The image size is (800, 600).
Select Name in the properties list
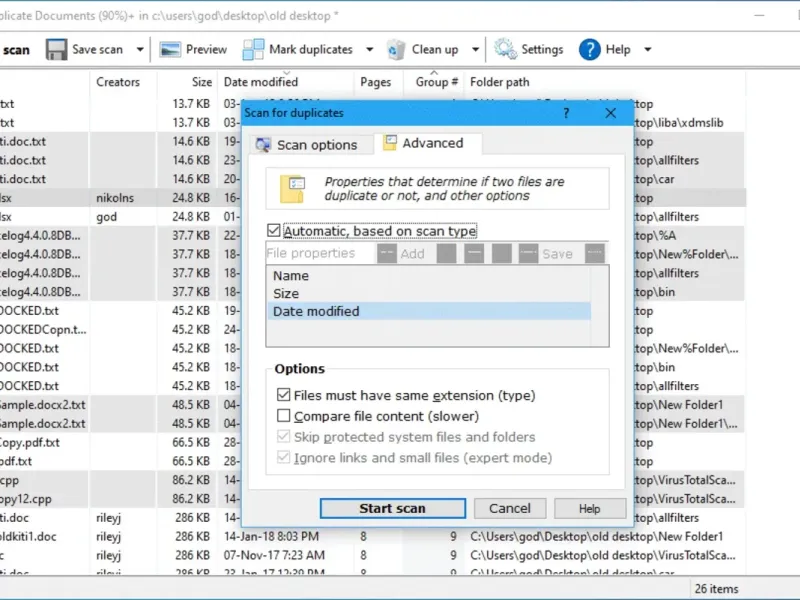[x=429, y=276]
